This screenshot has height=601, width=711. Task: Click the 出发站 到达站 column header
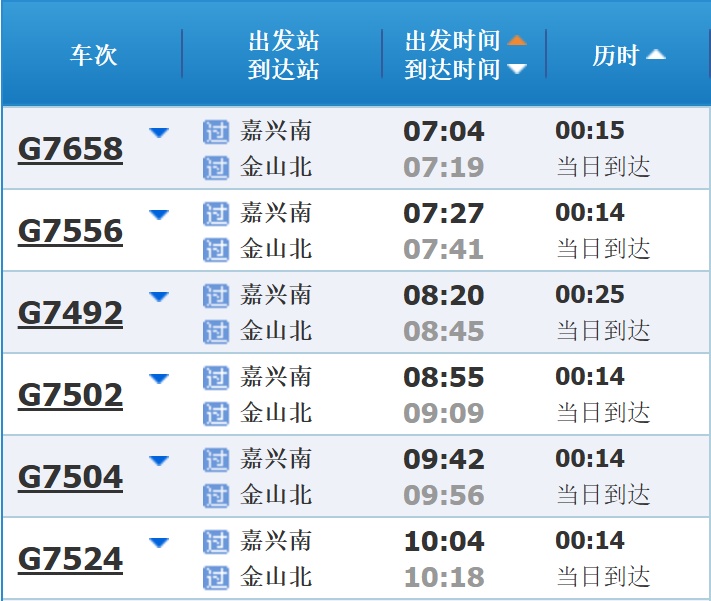click(x=283, y=55)
